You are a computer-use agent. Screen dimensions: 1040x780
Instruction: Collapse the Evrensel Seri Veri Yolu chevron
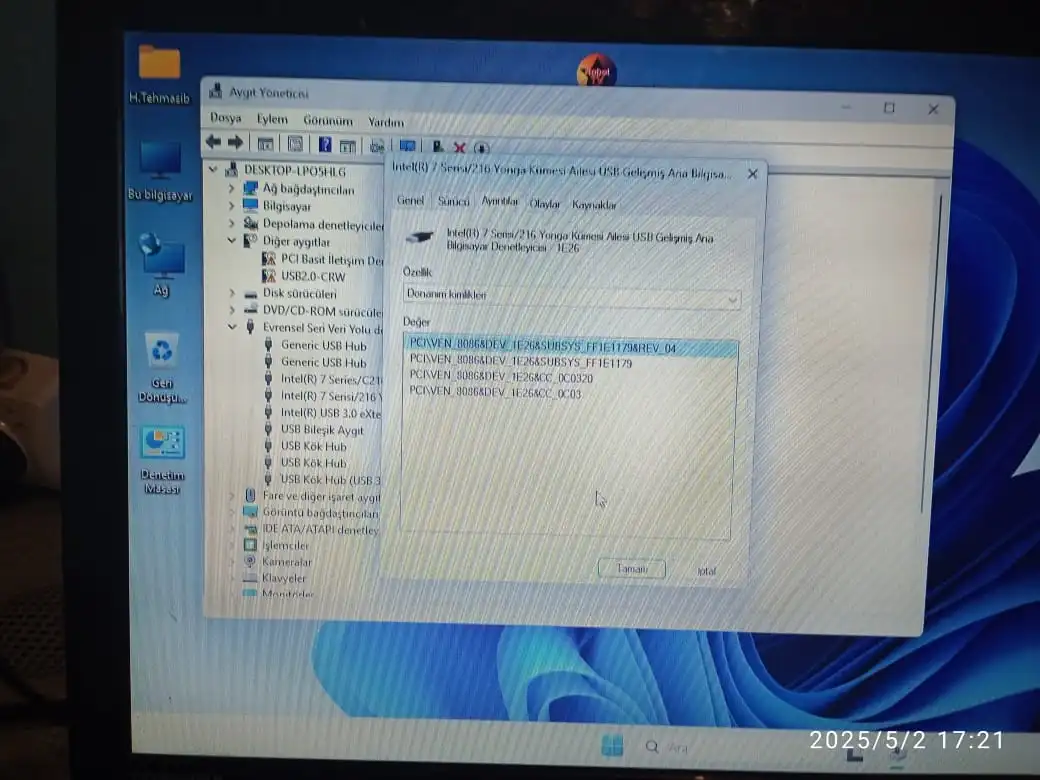pyautogui.click(x=232, y=326)
